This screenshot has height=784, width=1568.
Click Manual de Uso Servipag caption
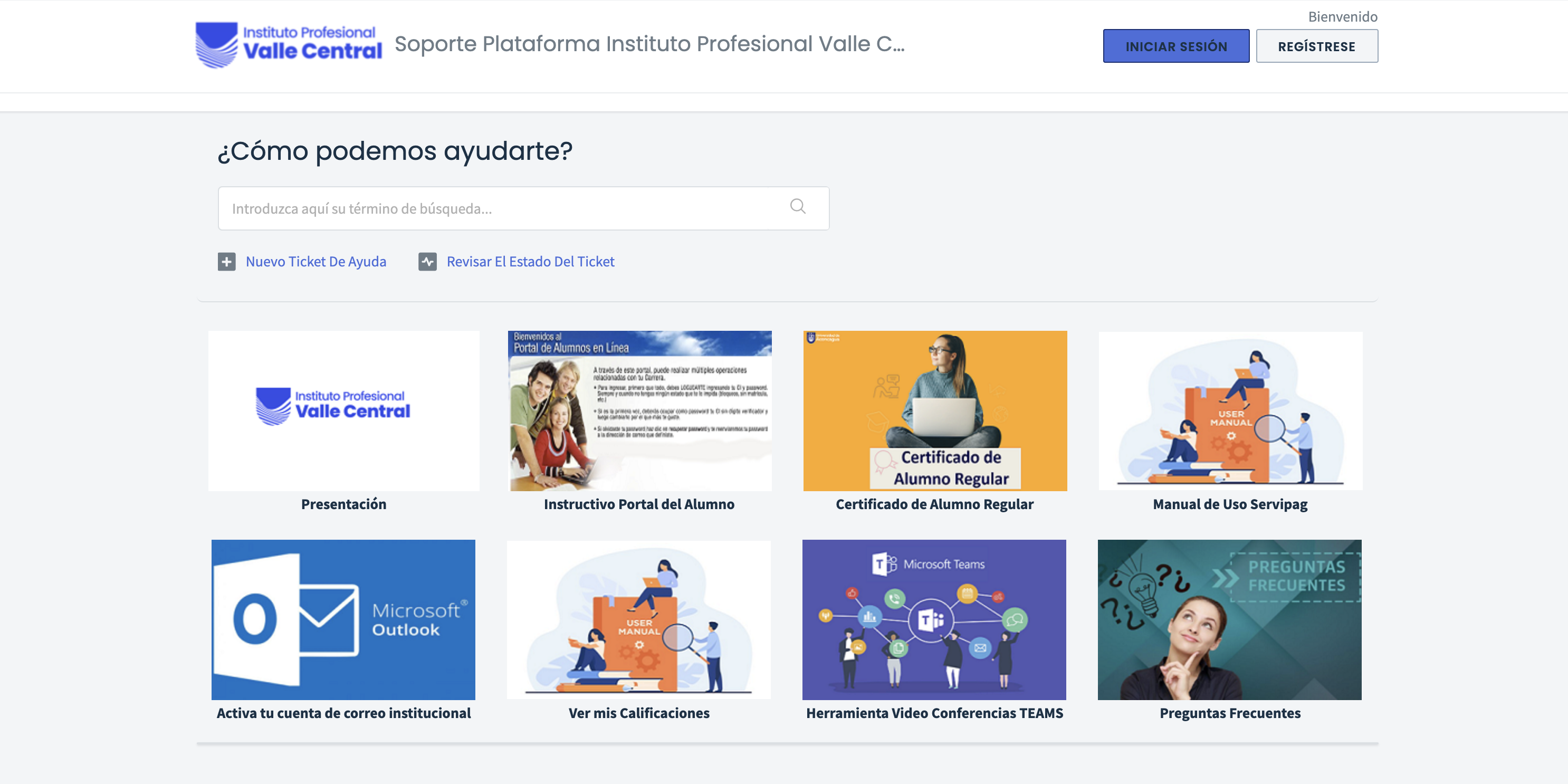tap(1230, 504)
